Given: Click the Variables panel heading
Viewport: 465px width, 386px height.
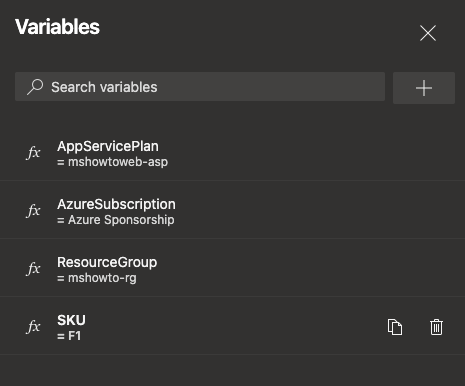Looking at the screenshot, I should click(57, 27).
